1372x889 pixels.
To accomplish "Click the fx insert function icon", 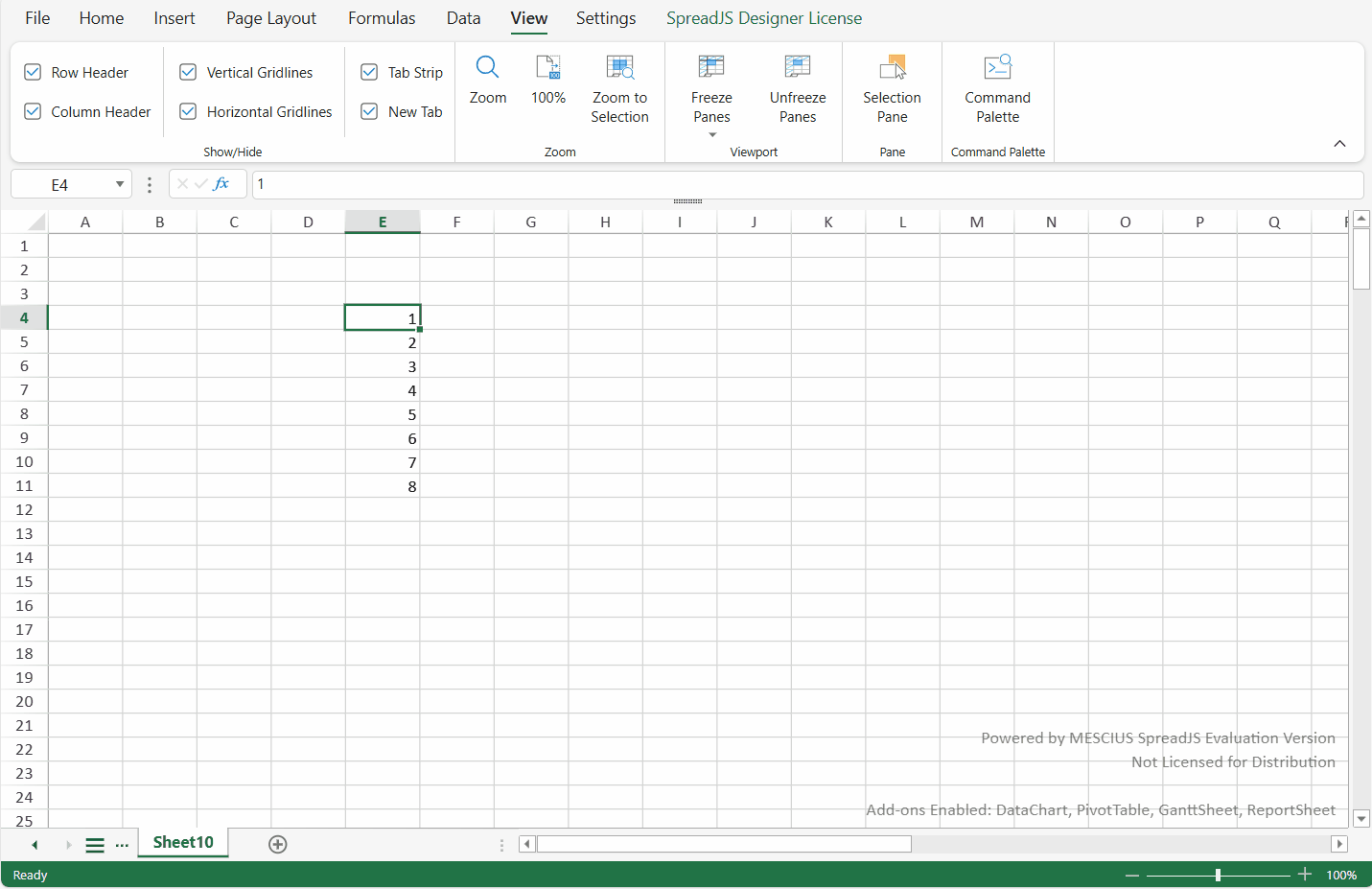I will coord(221,184).
